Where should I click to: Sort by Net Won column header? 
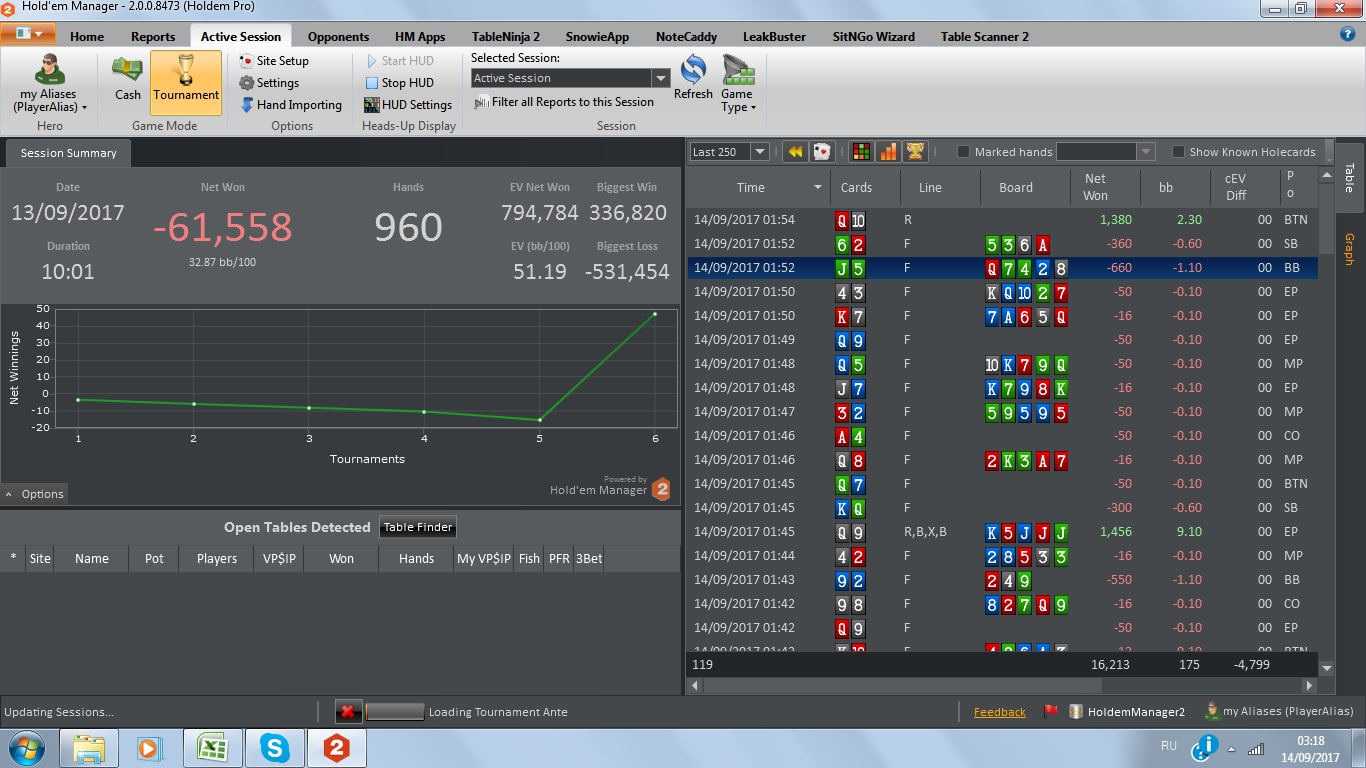(x=1096, y=187)
